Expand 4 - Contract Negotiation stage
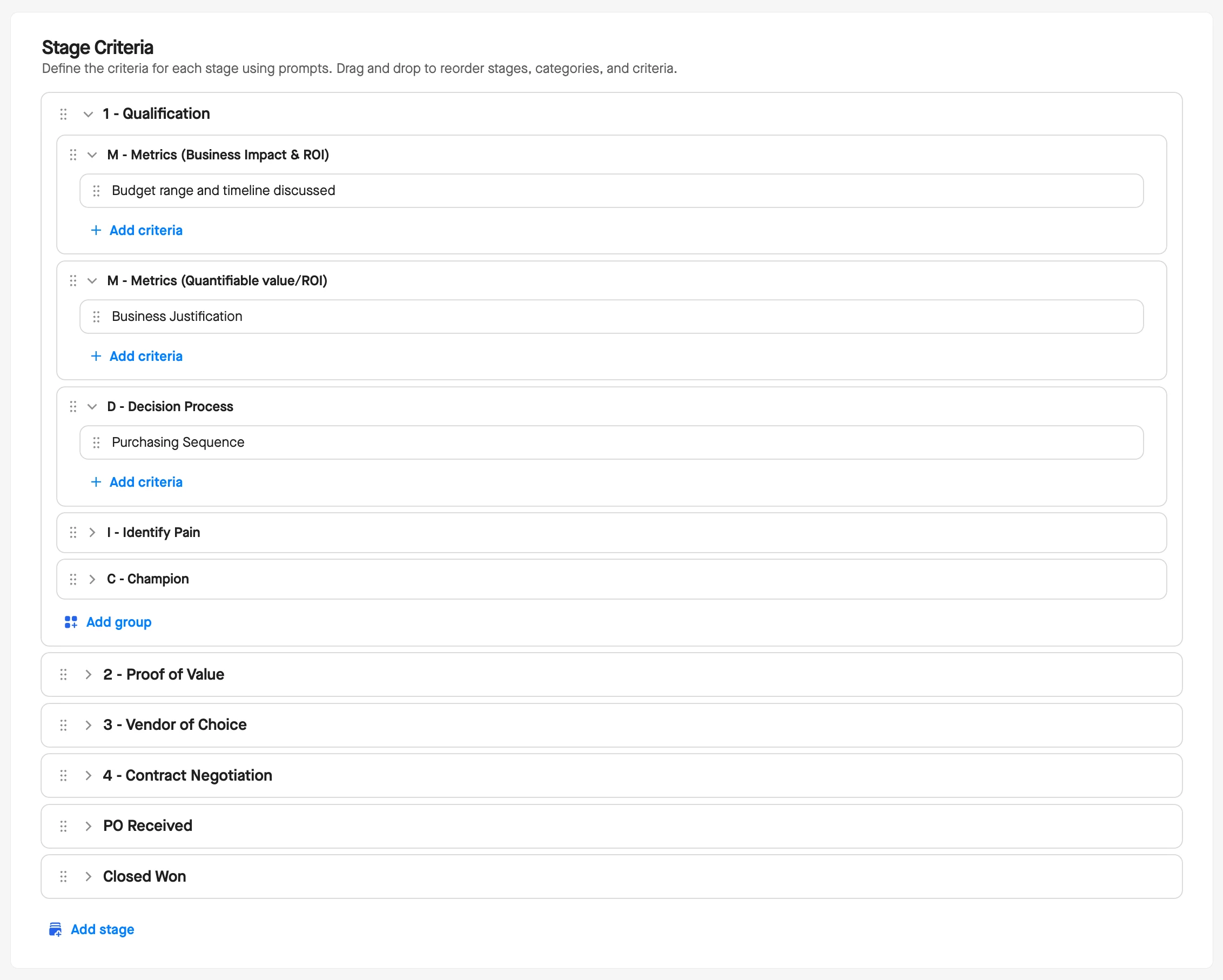The image size is (1223, 980). [x=88, y=776]
